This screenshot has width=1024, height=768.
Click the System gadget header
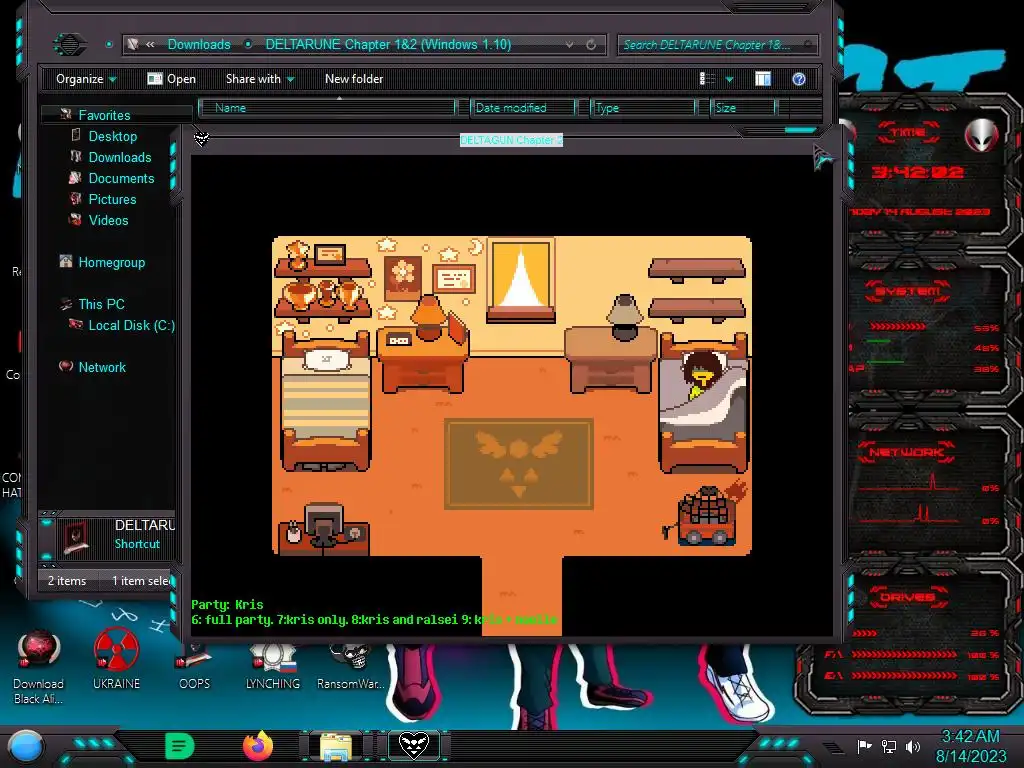(x=908, y=291)
